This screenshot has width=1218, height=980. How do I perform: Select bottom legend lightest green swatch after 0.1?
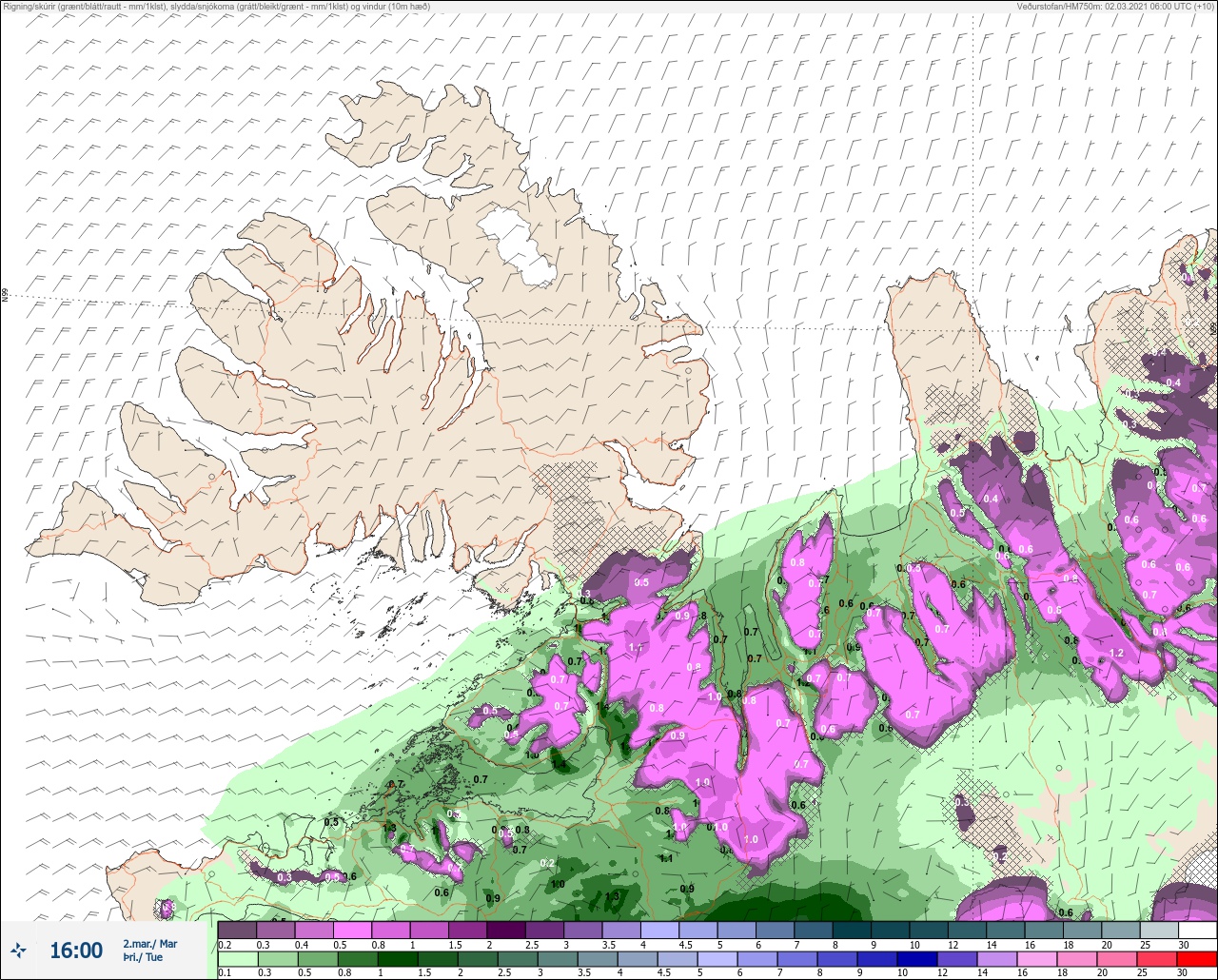coord(237,959)
